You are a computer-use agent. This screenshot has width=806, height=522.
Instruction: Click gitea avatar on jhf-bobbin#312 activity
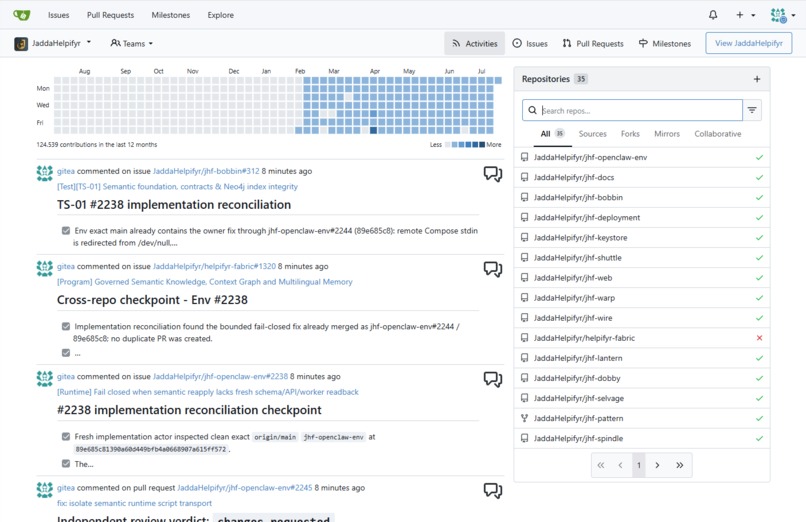coord(45,173)
